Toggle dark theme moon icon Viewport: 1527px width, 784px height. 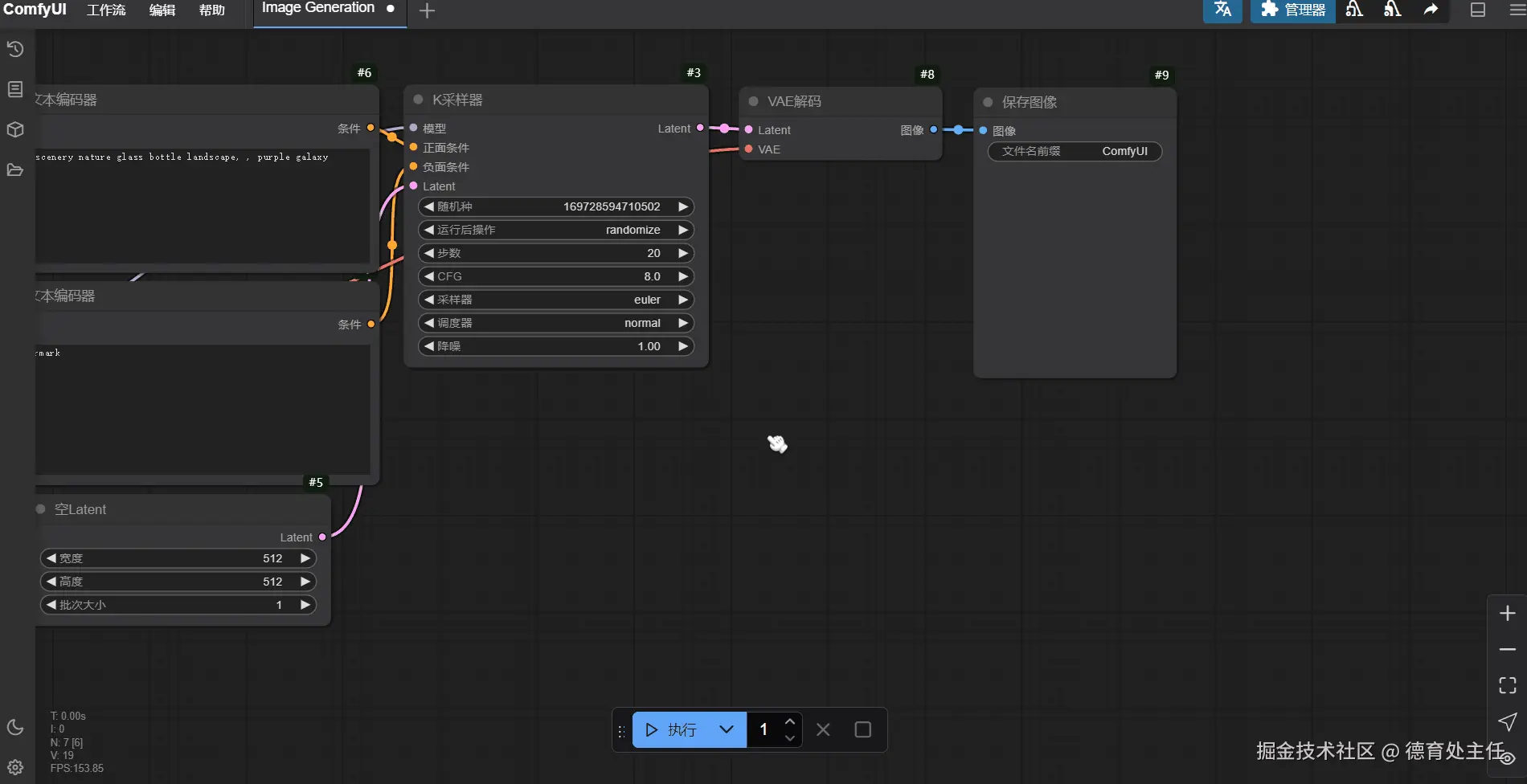point(15,727)
